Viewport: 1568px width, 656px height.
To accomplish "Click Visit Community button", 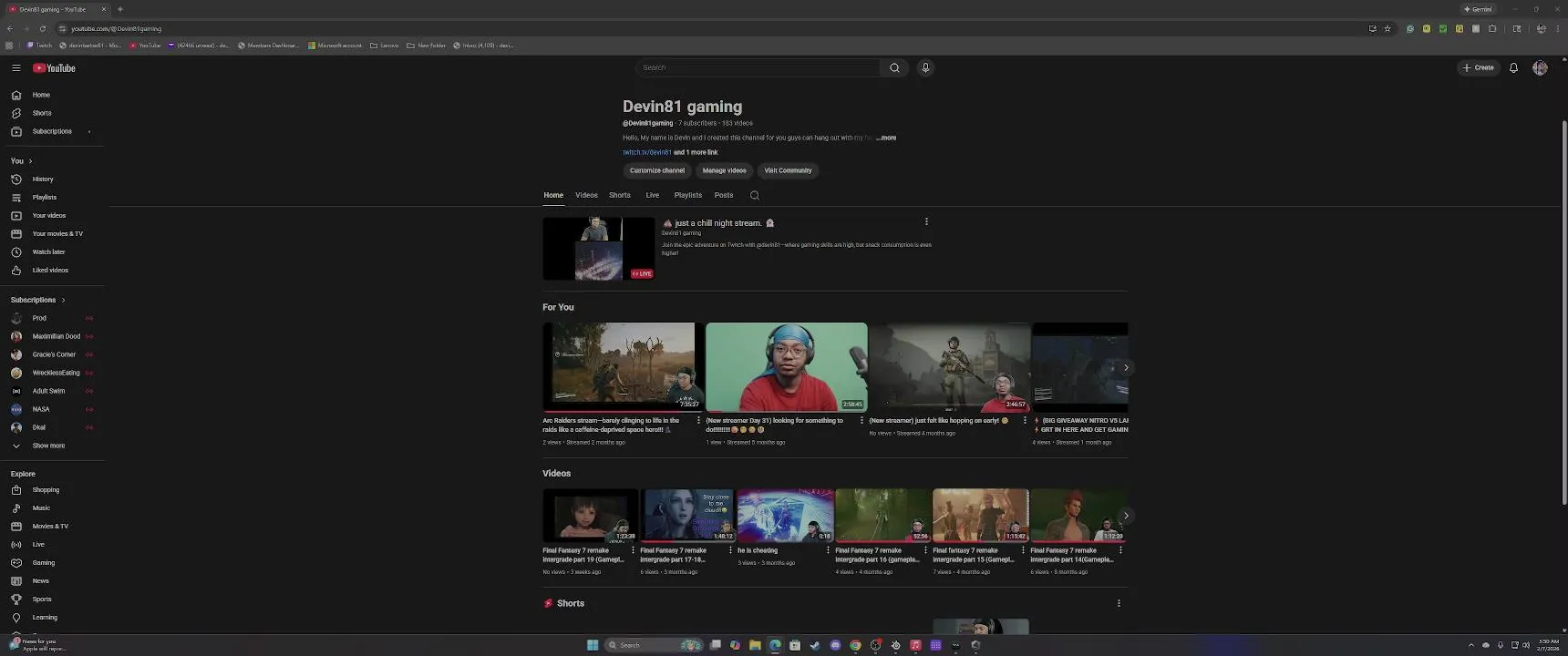I will click(x=788, y=170).
